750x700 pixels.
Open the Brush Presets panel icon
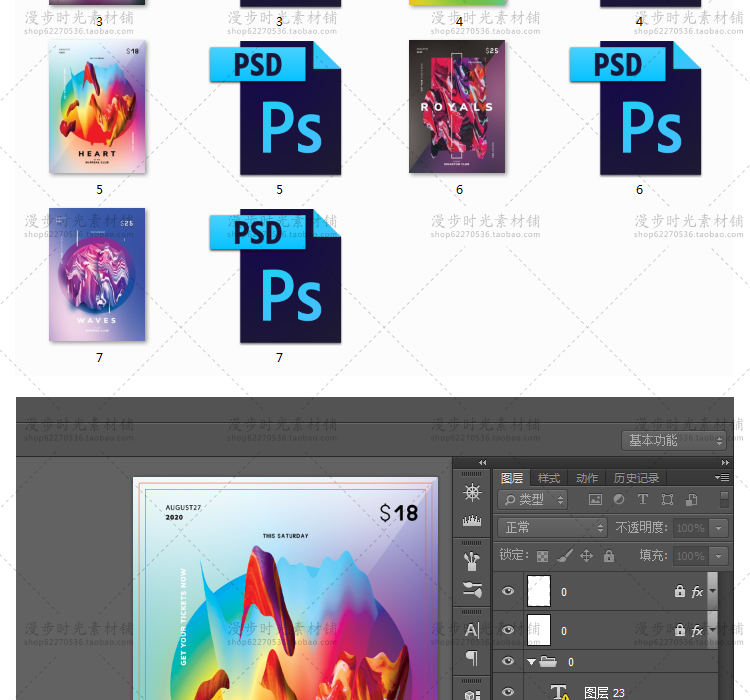[472, 588]
